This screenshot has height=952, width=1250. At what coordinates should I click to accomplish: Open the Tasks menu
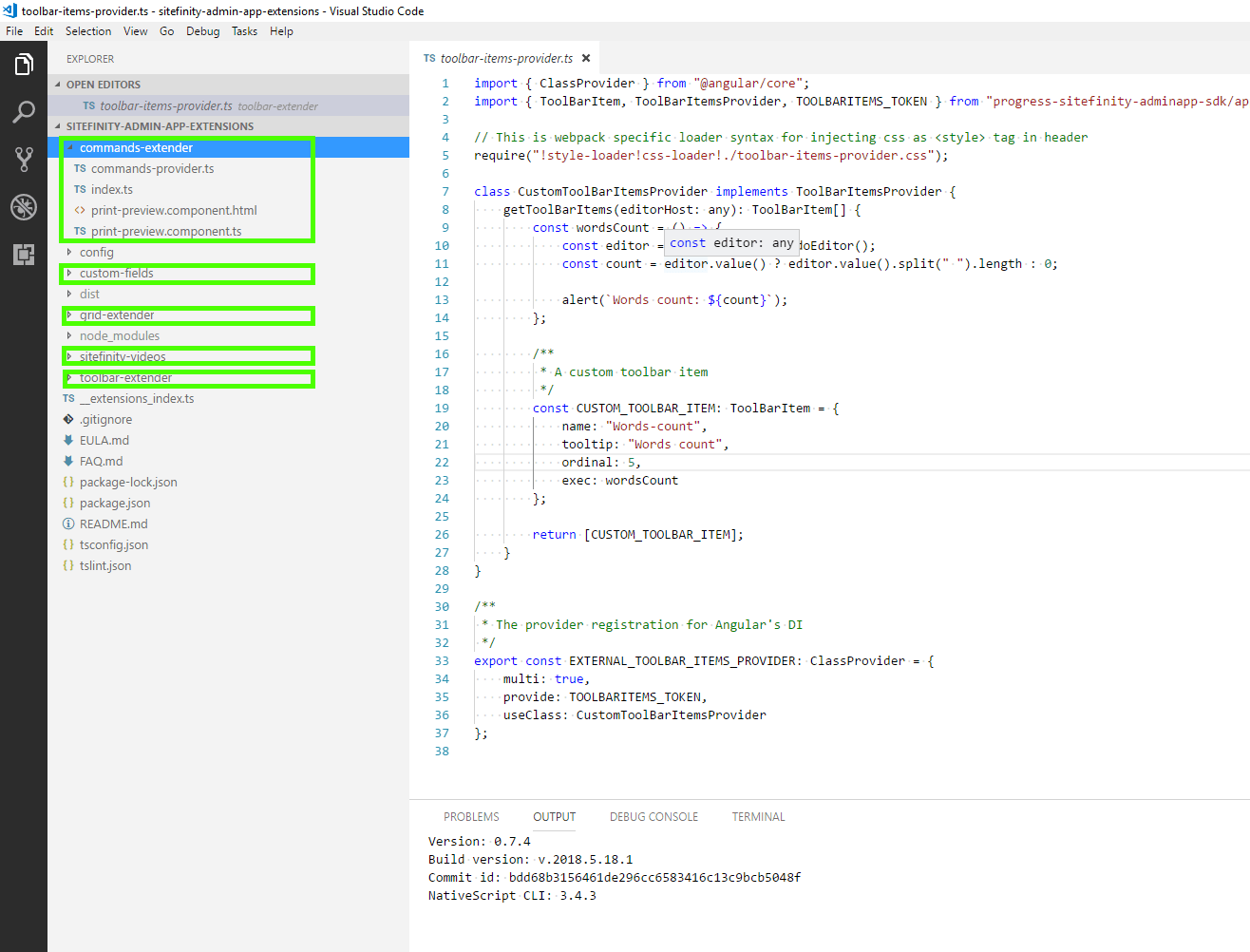tap(244, 31)
